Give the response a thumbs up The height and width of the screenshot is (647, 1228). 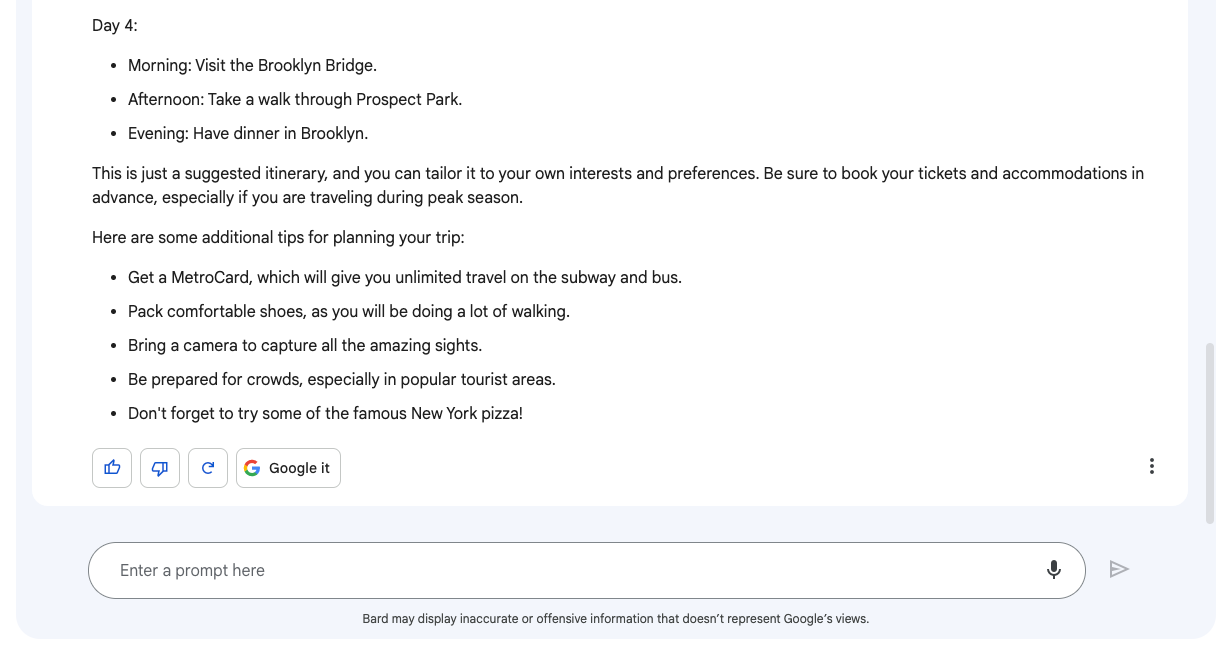click(112, 468)
